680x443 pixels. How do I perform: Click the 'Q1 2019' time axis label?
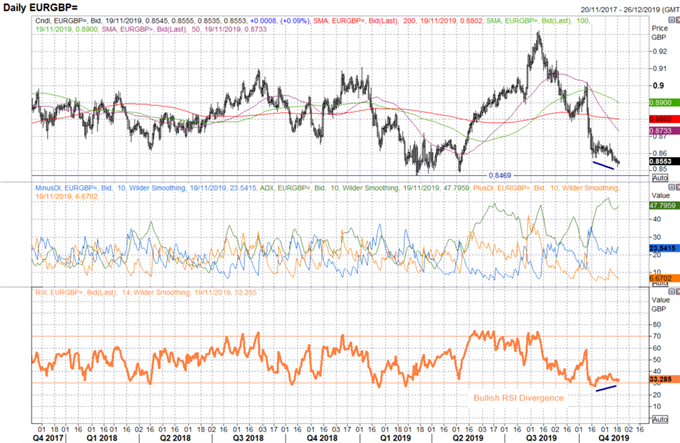pyautogui.click(x=396, y=438)
